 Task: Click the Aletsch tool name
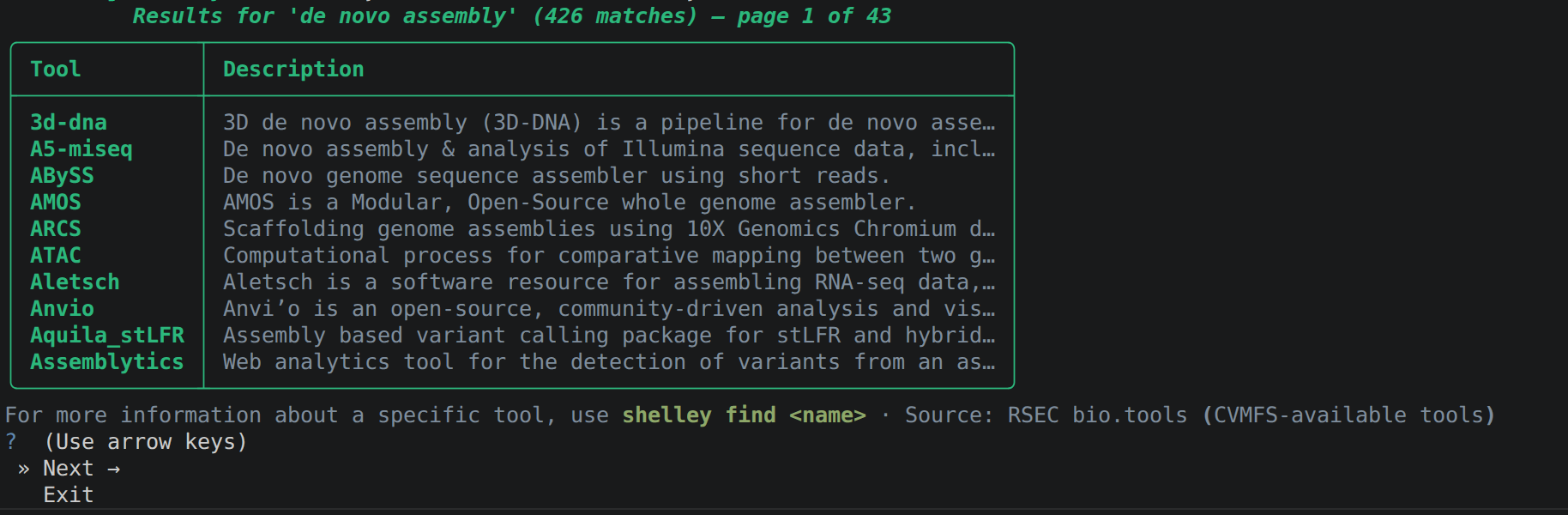tap(75, 282)
